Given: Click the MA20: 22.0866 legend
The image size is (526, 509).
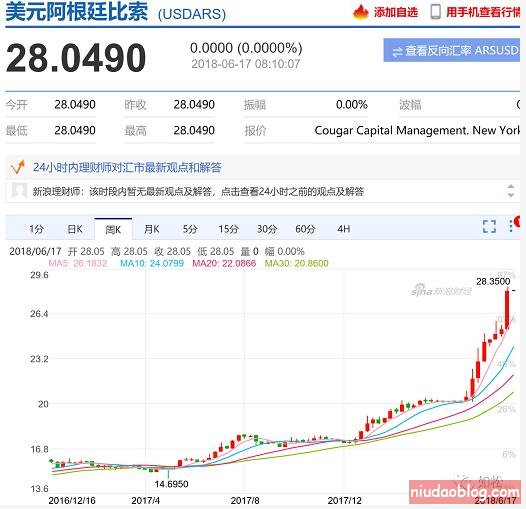Looking at the screenshot, I should (224, 263).
